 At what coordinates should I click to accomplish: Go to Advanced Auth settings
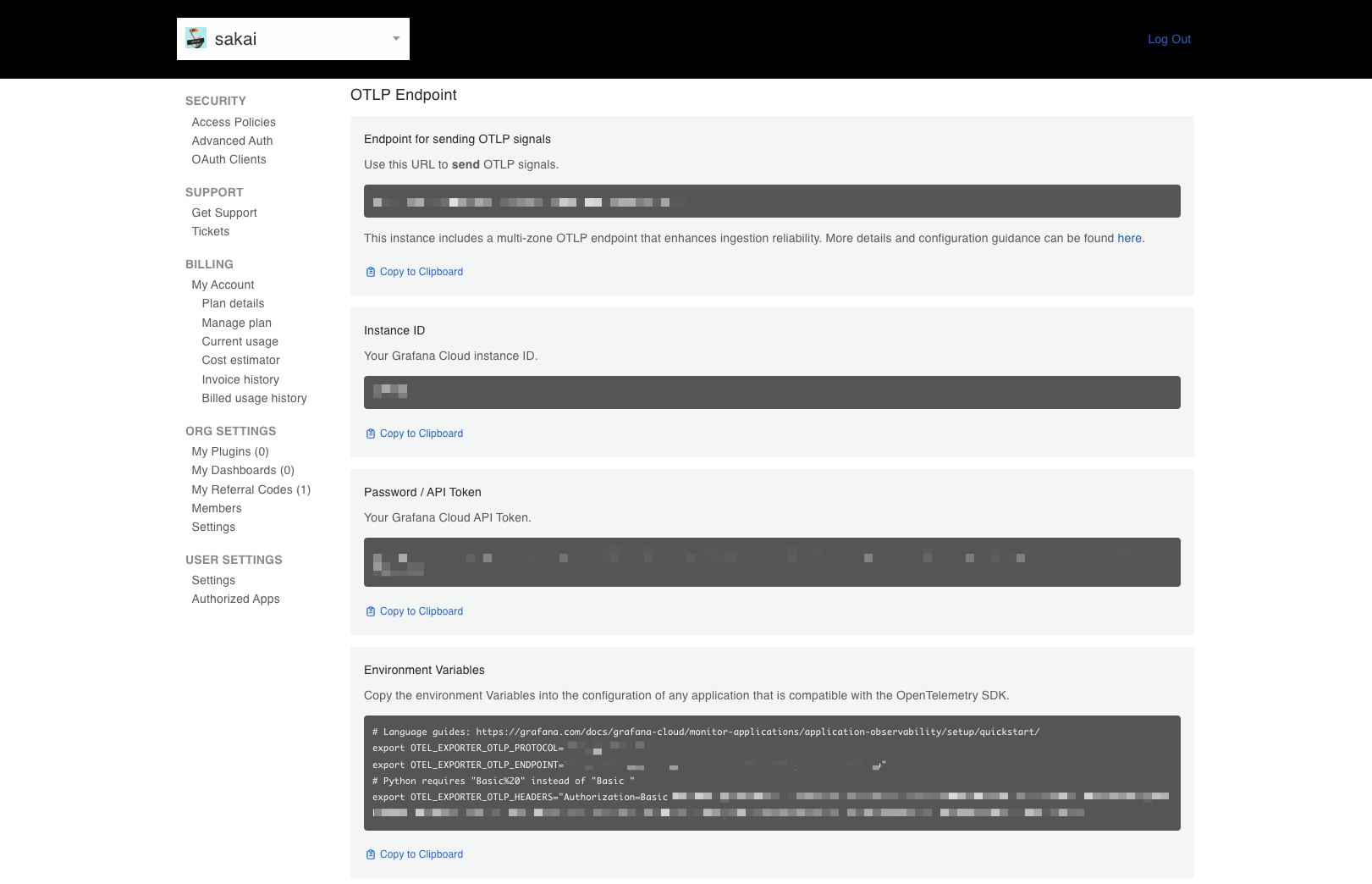tap(232, 141)
